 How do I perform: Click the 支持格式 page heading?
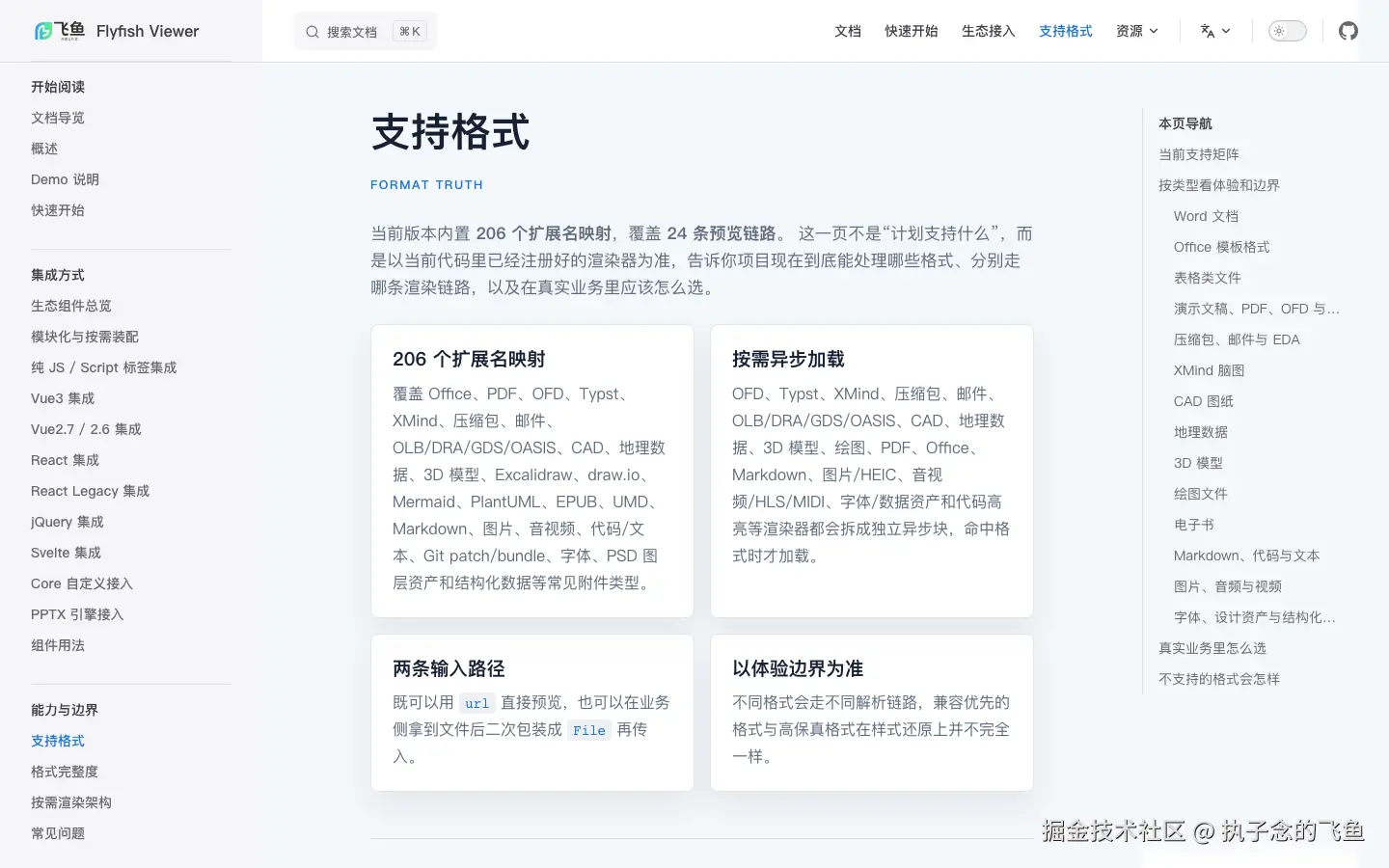450,132
